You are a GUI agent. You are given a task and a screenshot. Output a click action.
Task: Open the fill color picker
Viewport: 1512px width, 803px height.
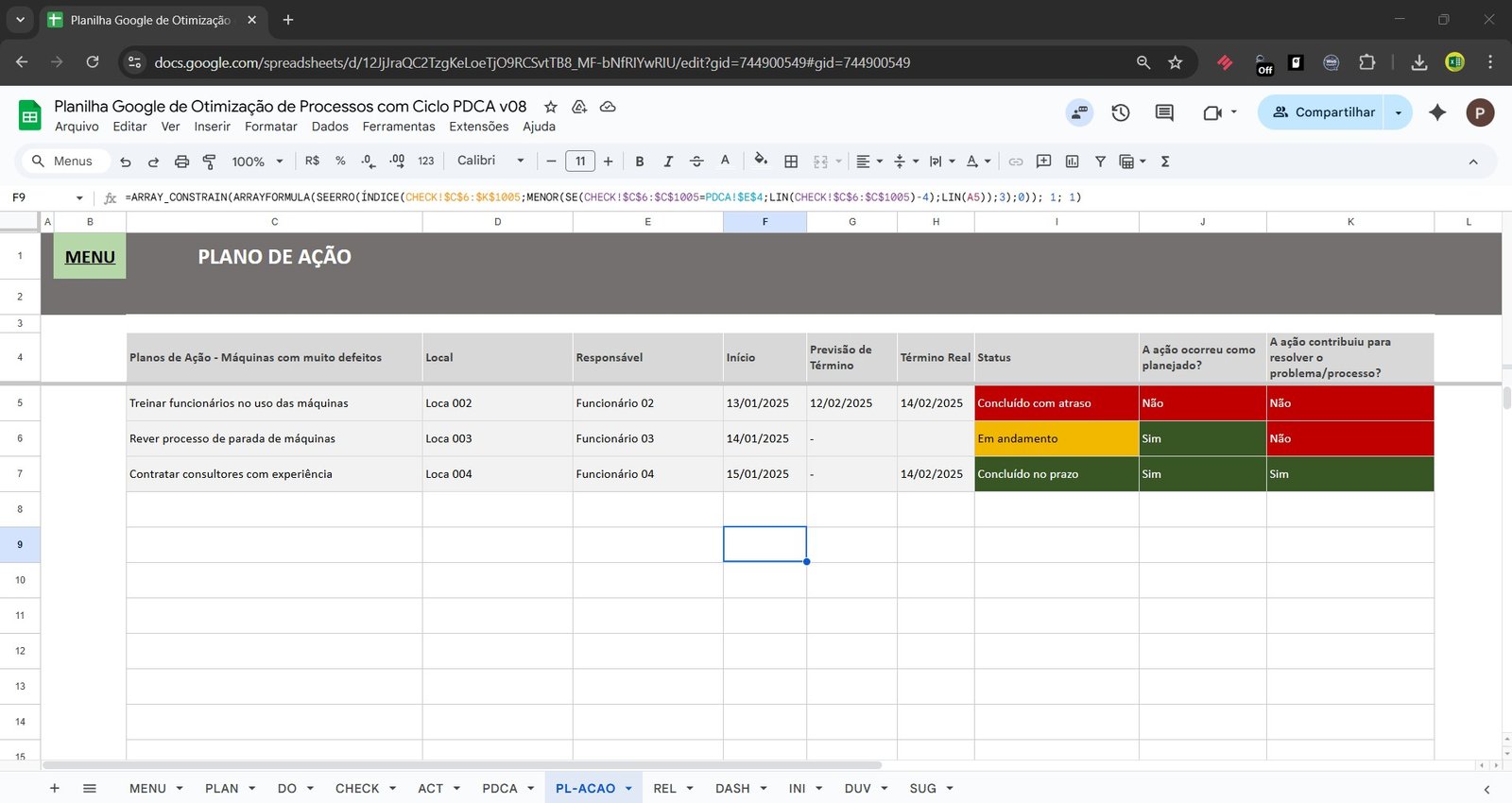tap(761, 161)
